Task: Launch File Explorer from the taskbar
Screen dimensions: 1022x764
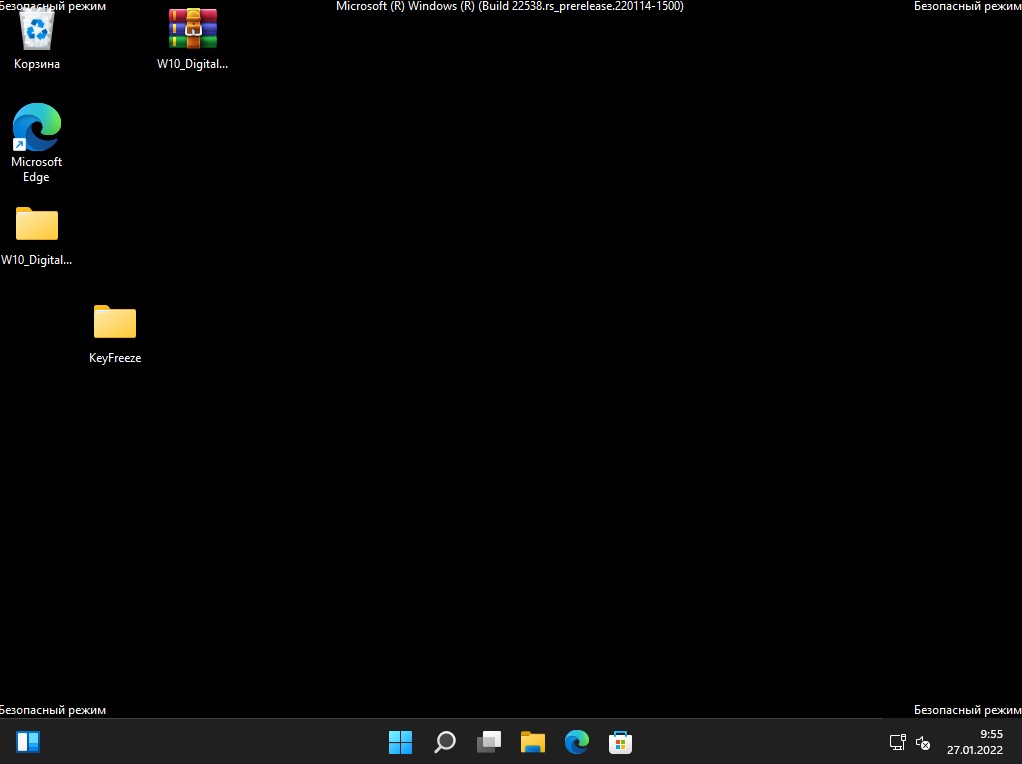Action: click(533, 742)
